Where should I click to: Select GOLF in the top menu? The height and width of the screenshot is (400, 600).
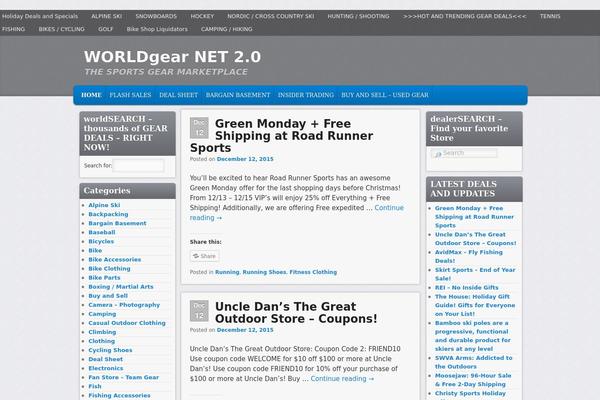(105, 29)
